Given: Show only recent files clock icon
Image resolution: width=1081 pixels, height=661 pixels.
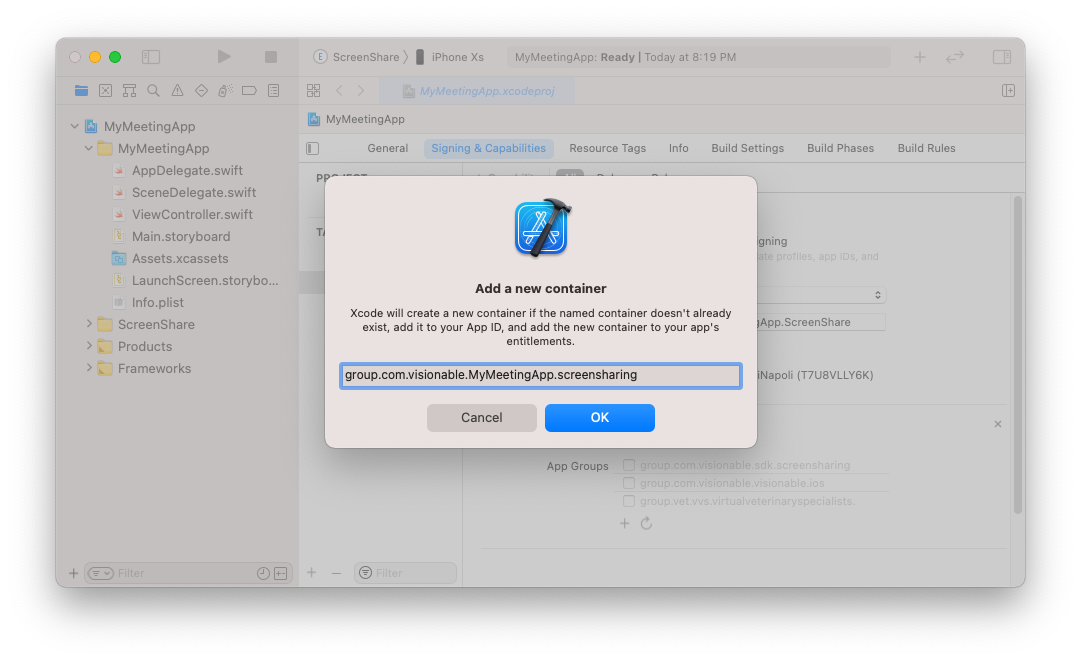Looking at the screenshot, I should pos(263,573).
